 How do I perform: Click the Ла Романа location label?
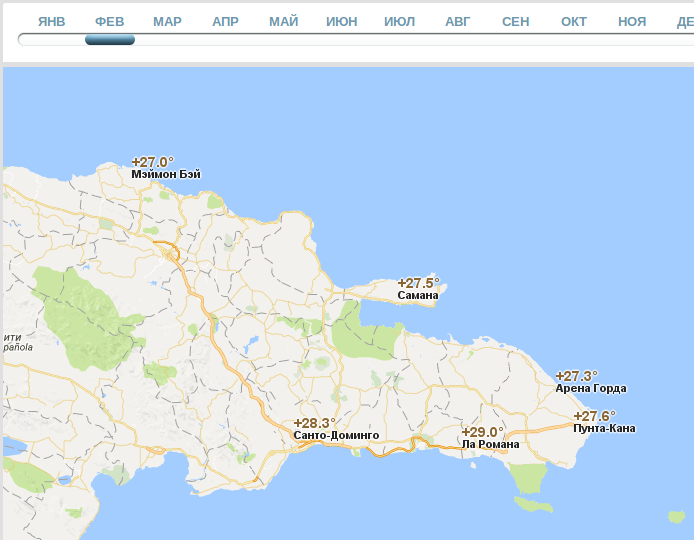(x=490, y=444)
